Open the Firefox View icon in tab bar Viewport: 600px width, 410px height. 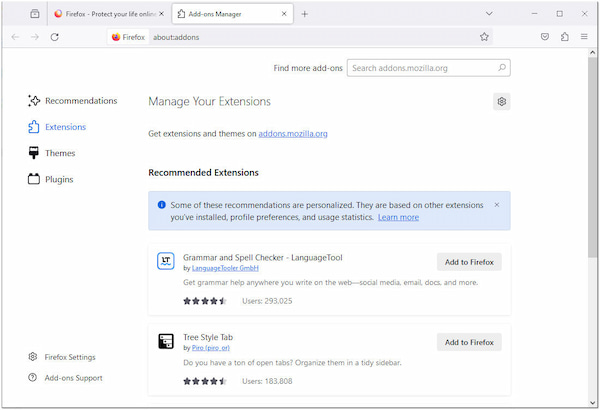point(35,14)
